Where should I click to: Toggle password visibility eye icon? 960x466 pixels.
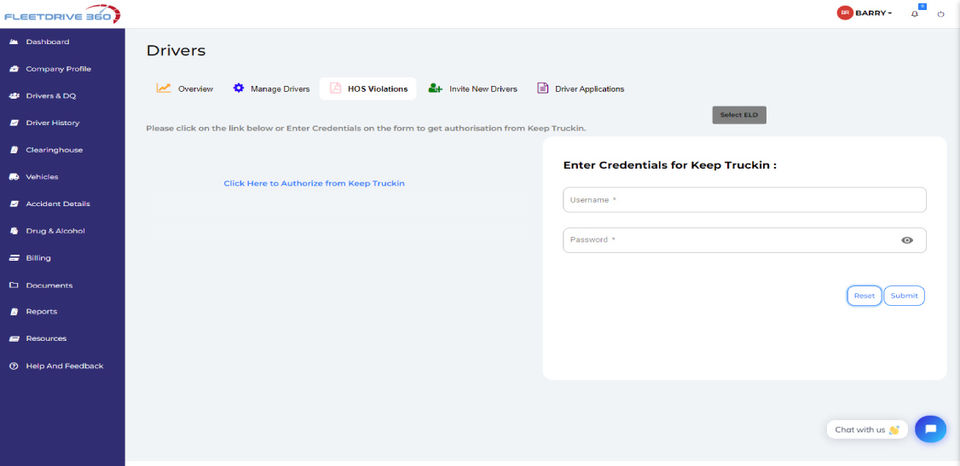[907, 240]
